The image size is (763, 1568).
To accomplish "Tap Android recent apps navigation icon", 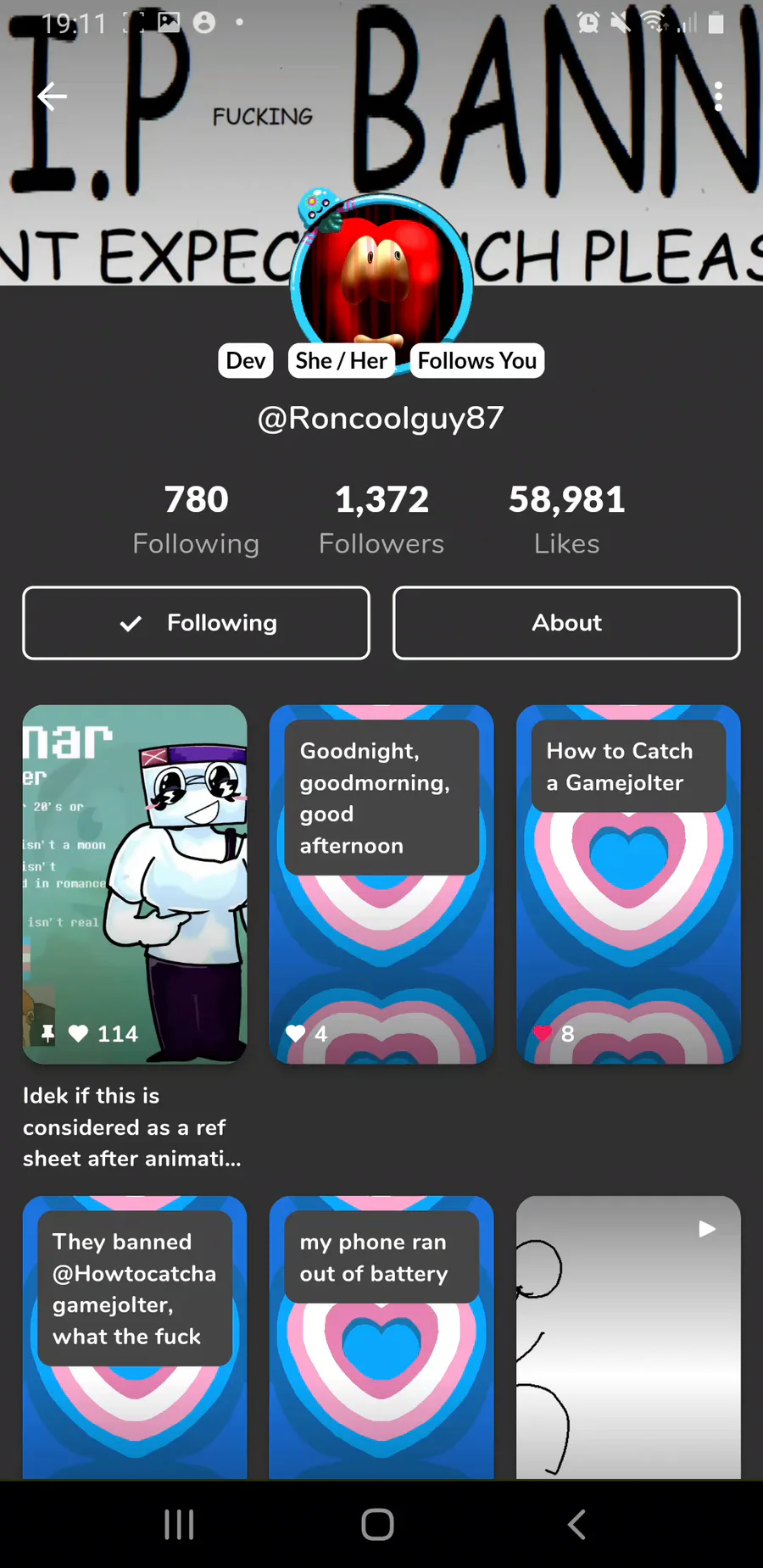I will (x=179, y=1524).
